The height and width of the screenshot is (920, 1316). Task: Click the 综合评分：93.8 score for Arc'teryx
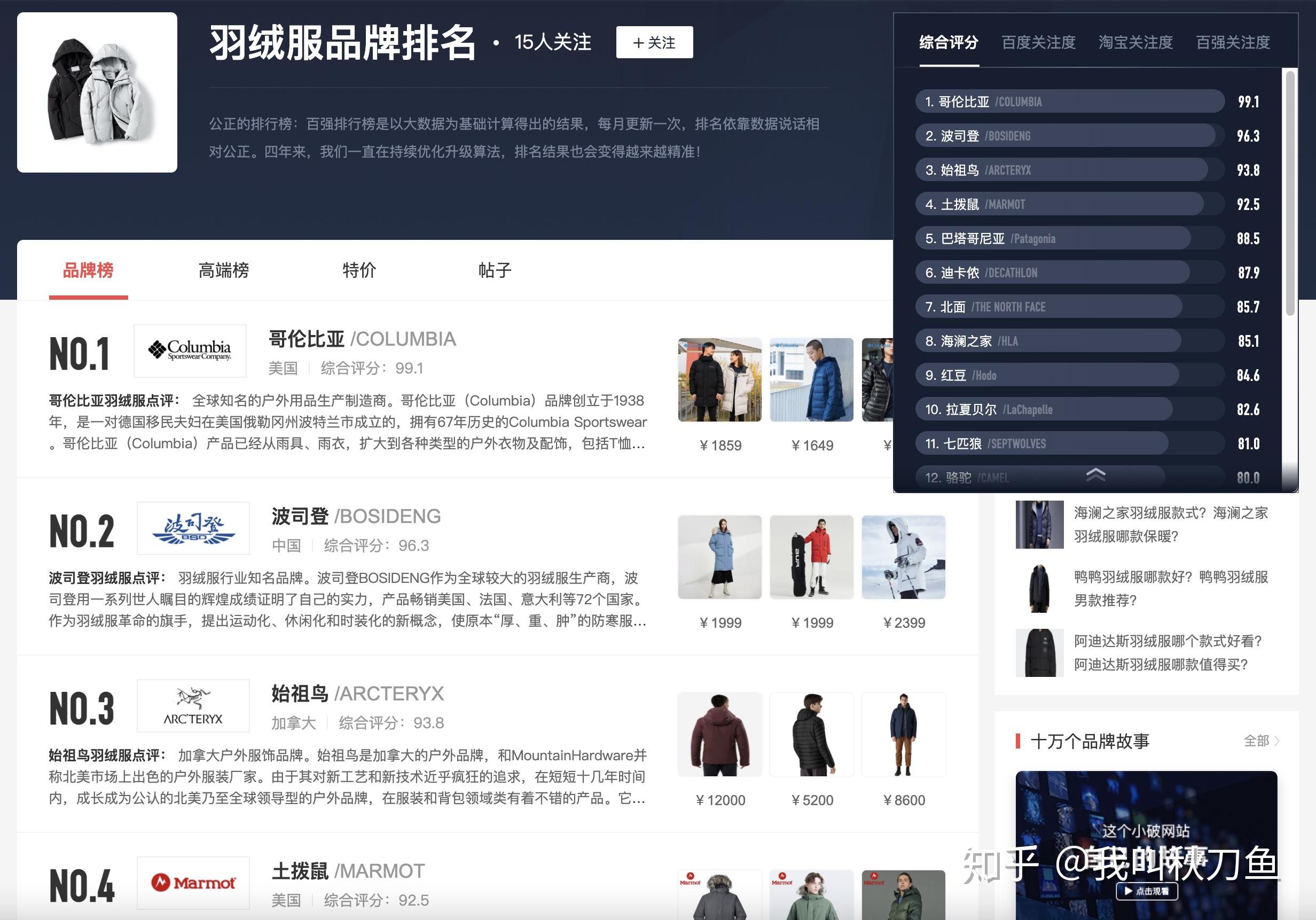[391, 723]
